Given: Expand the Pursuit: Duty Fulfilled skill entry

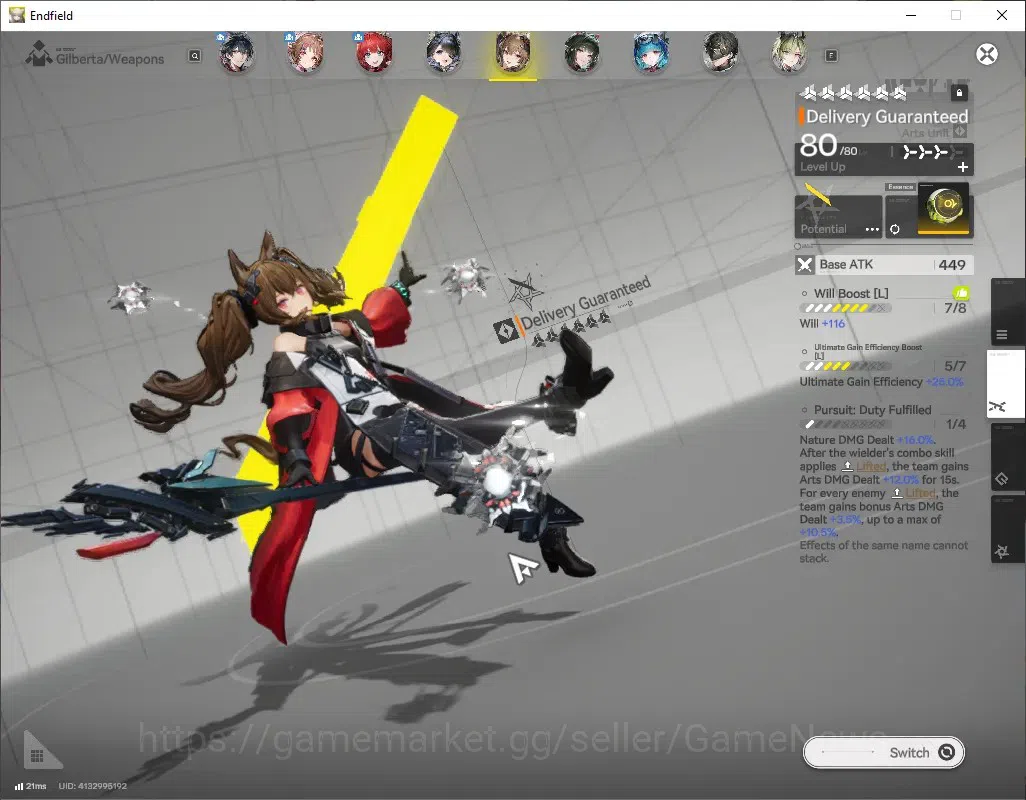Looking at the screenshot, I should (x=872, y=410).
